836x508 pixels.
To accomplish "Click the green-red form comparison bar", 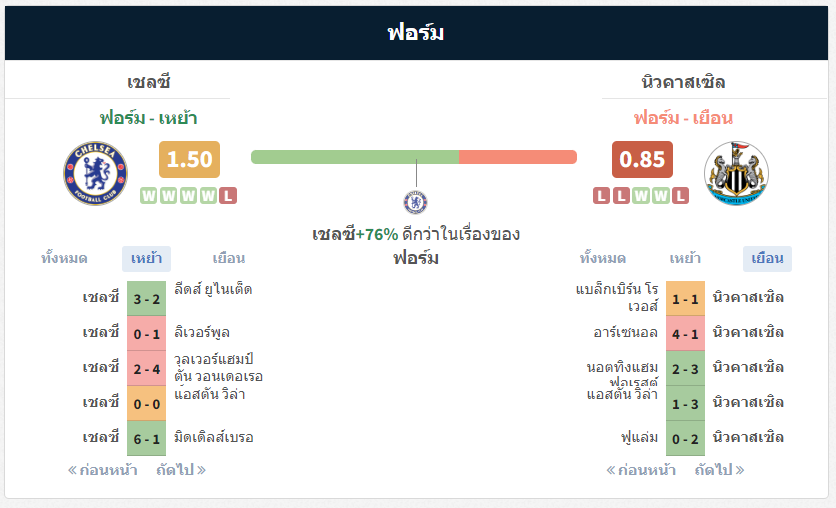I will [x=414, y=157].
